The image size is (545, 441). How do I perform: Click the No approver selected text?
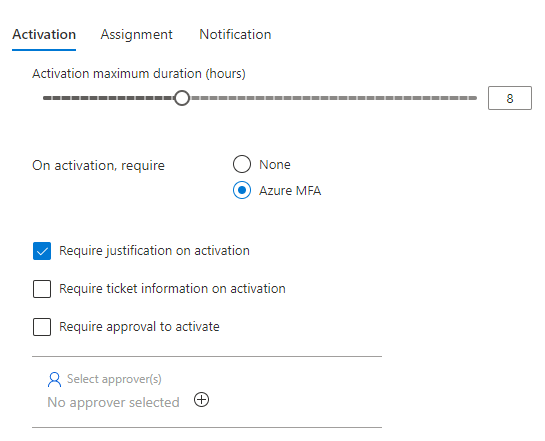click(x=113, y=402)
